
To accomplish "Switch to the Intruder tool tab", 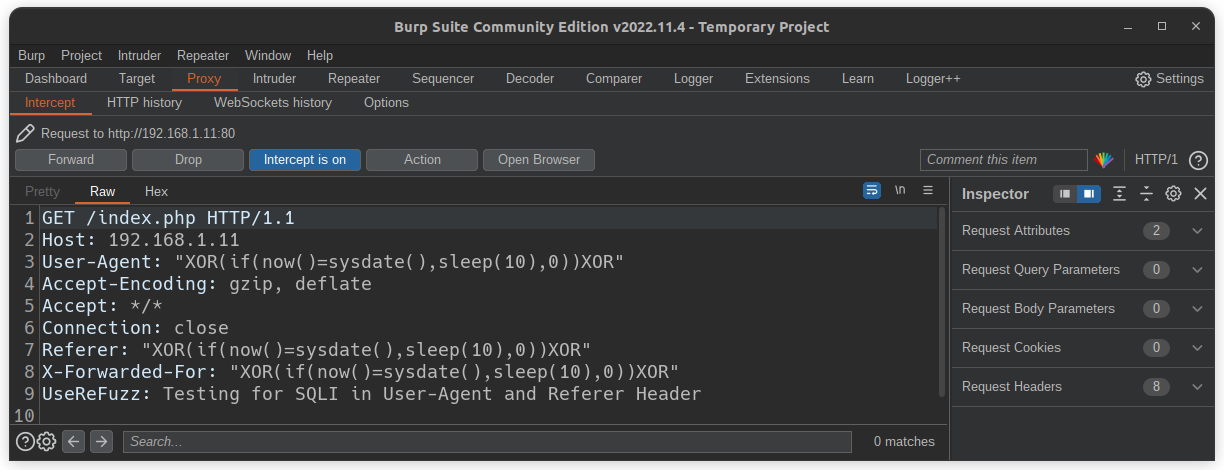I will [x=274, y=79].
